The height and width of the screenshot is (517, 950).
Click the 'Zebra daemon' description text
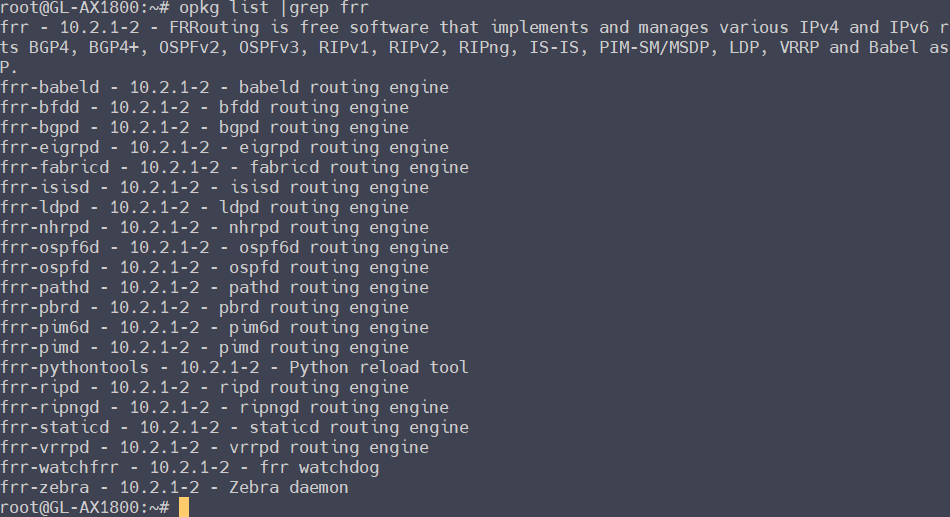pos(289,488)
